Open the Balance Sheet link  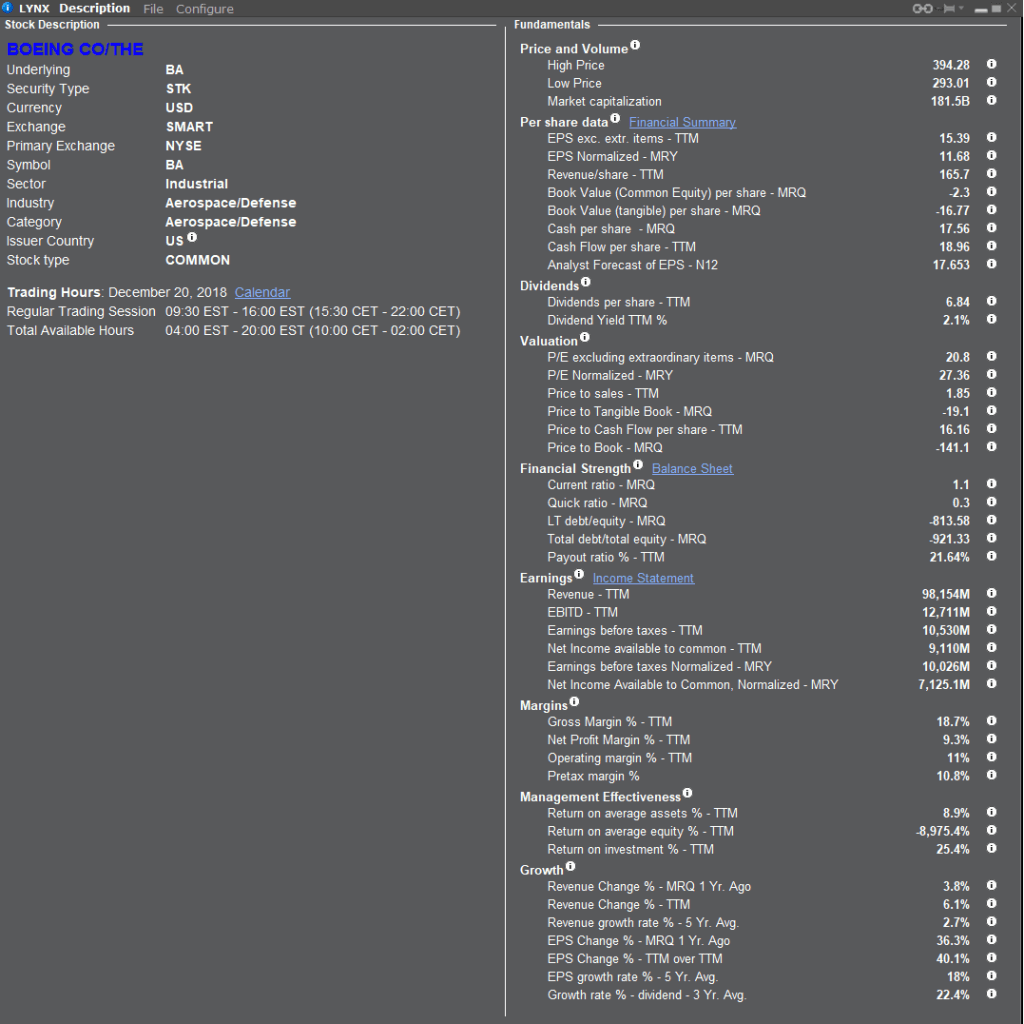point(692,468)
